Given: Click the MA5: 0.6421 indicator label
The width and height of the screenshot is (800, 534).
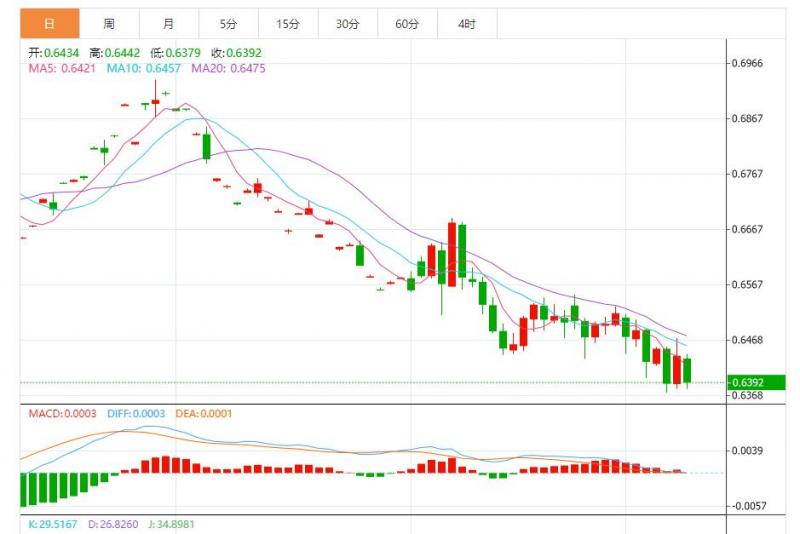Looking at the screenshot, I should (62, 68).
